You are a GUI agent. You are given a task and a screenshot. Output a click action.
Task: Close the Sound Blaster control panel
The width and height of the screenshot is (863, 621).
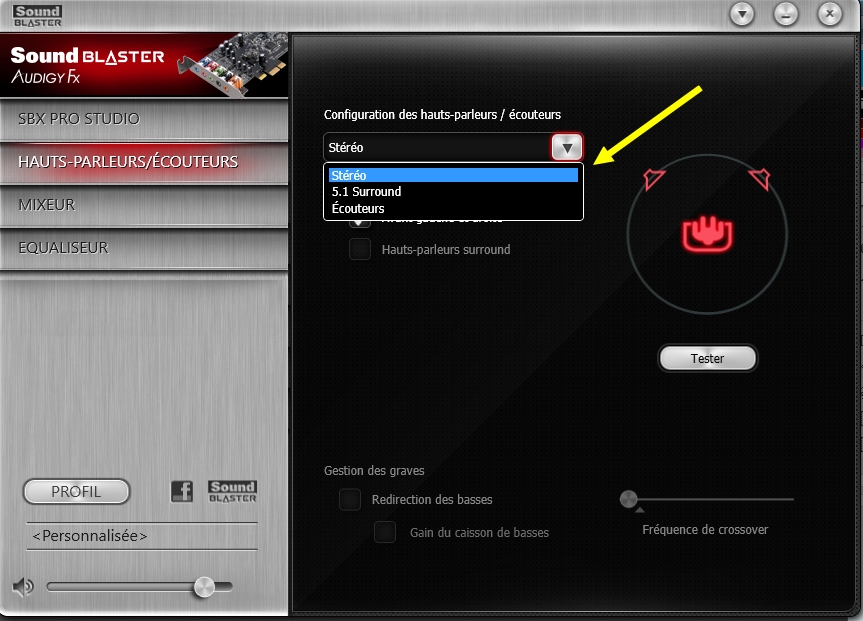pos(830,14)
